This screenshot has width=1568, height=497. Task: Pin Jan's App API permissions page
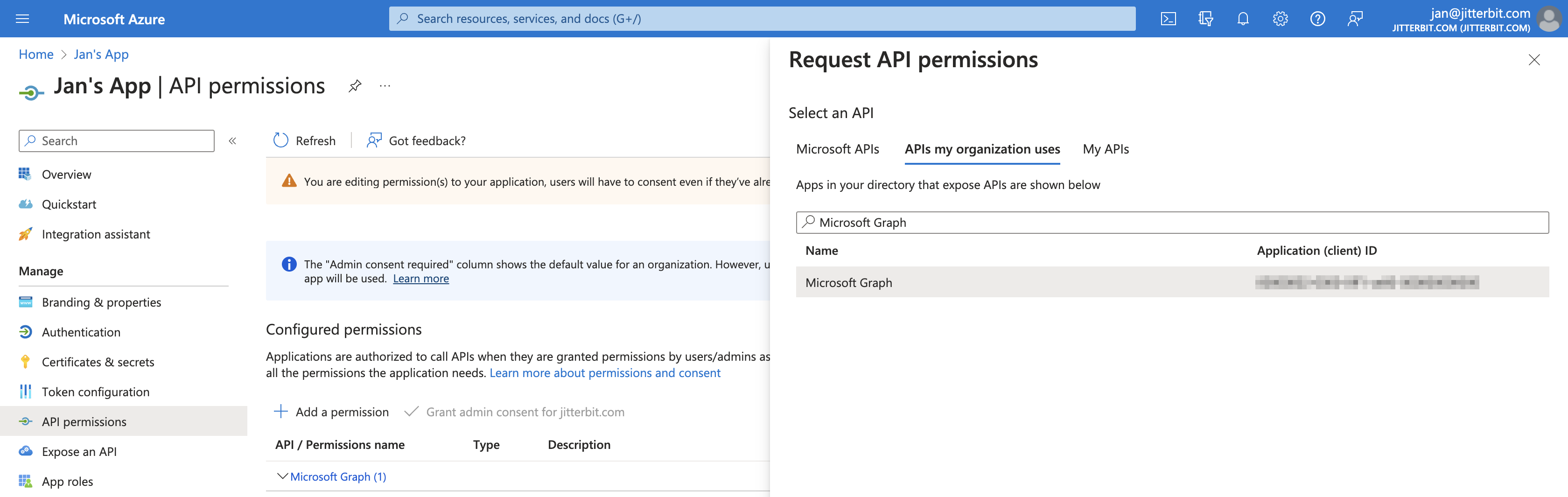pos(355,86)
